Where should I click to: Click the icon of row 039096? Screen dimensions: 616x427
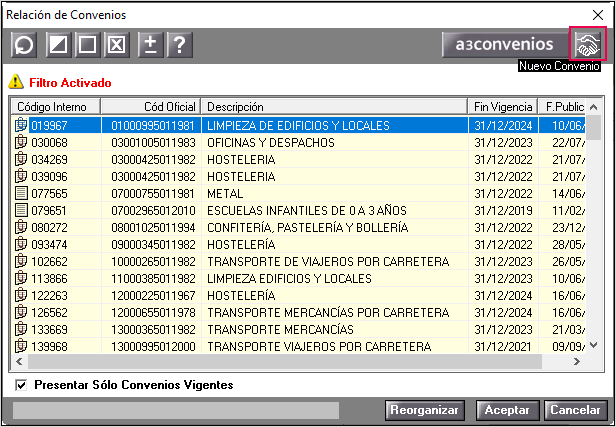pyautogui.click(x=21, y=176)
